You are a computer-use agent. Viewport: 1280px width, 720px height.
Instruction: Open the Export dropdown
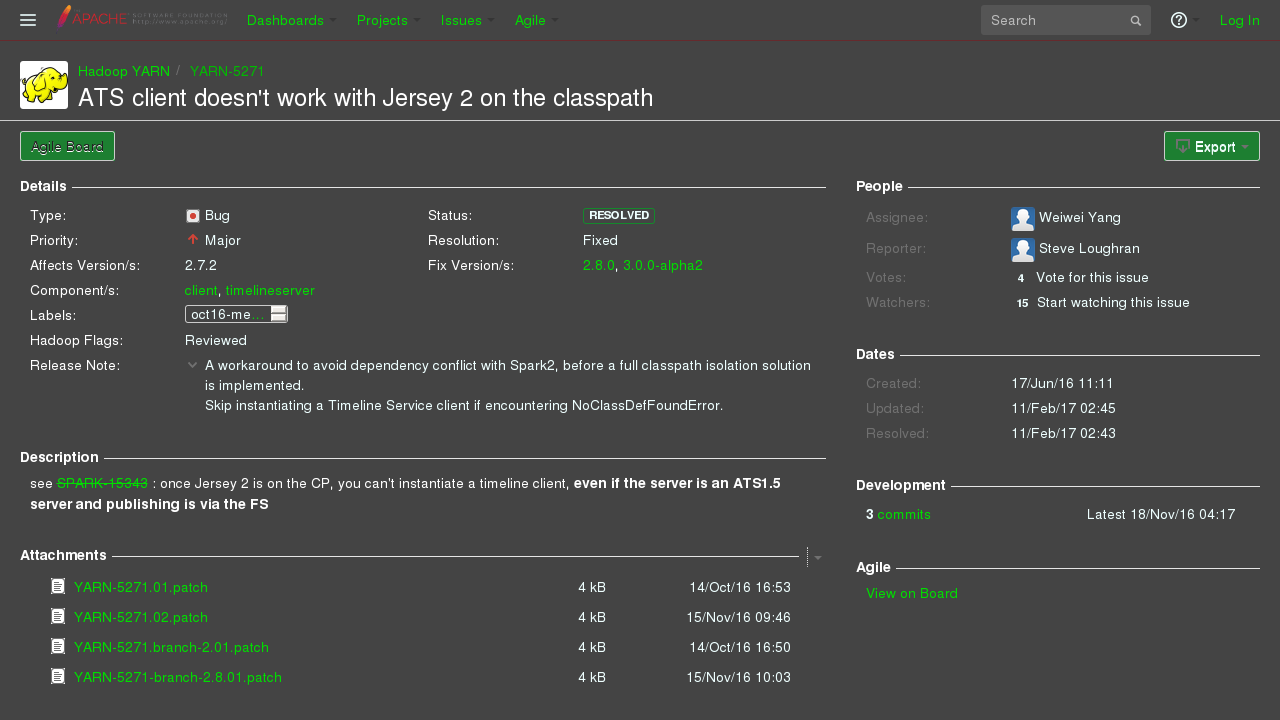(x=1212, y=146)
